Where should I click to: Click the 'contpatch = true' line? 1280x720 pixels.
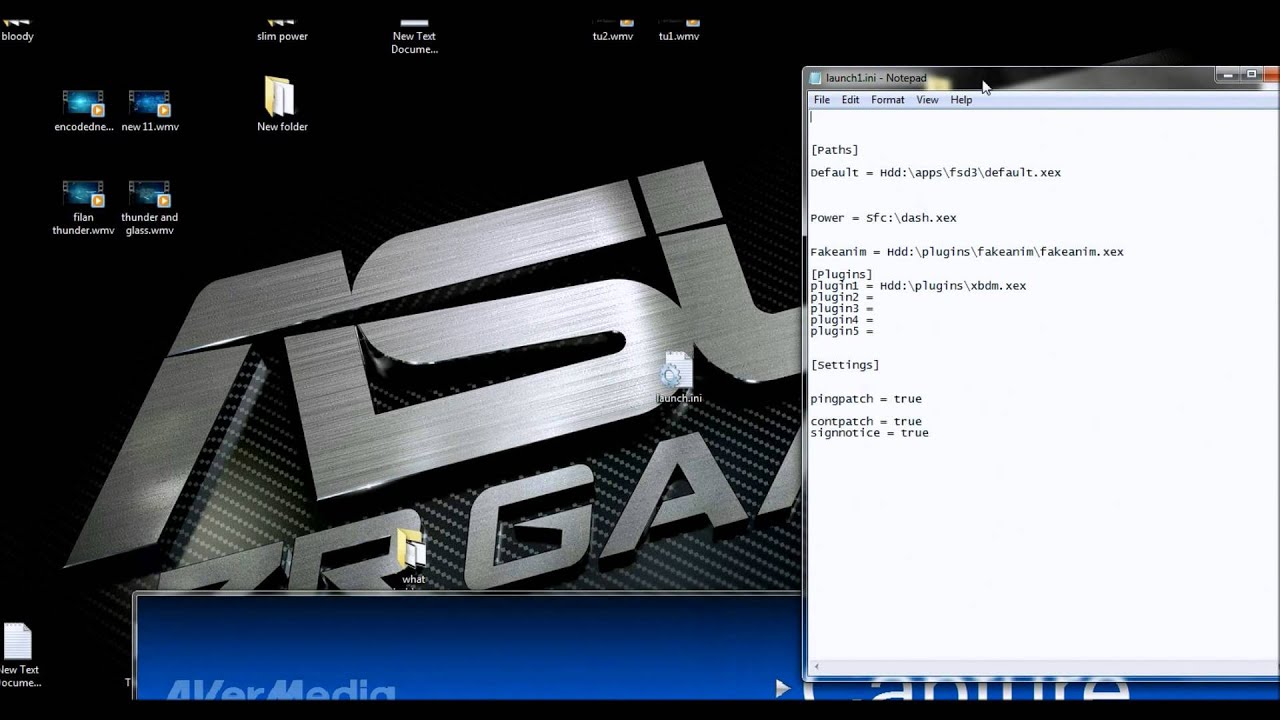(866, 422)
